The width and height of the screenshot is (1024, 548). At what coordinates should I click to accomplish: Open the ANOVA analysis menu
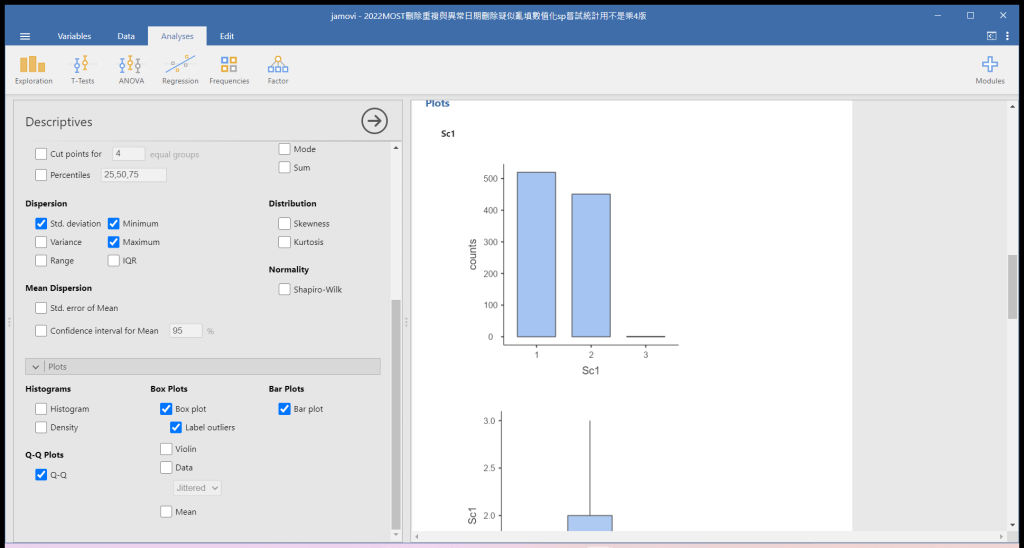[x=131, y=68]
